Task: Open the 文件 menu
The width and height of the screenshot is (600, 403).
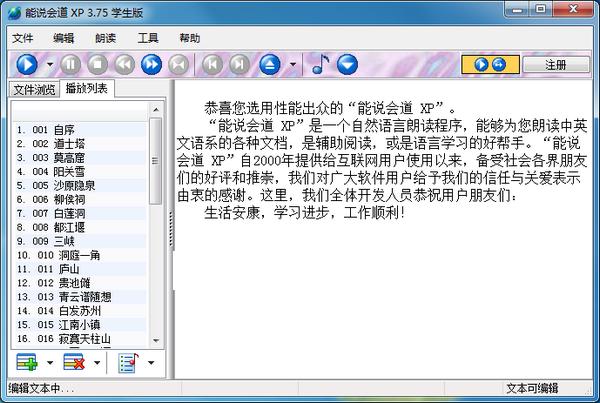Action: [23, 38]
